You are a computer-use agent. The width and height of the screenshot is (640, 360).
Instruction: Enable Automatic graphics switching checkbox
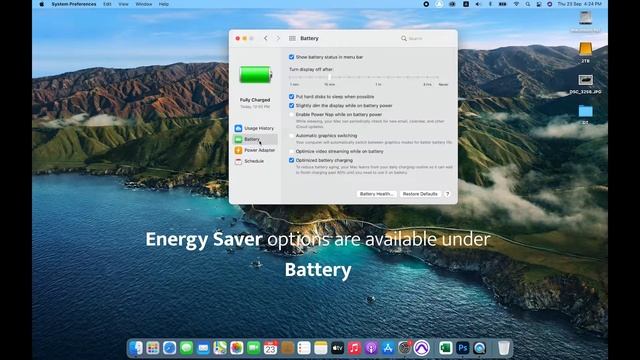291,136
